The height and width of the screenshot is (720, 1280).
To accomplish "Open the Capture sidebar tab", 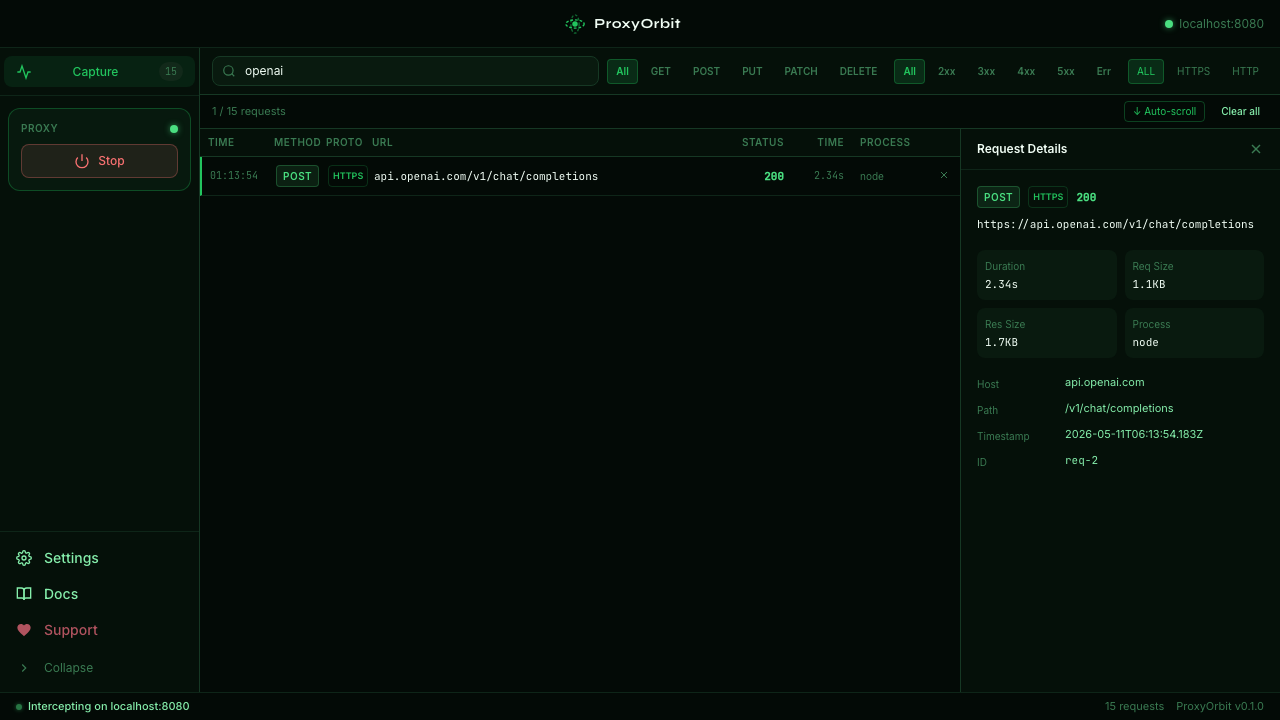I will (99, 72).
